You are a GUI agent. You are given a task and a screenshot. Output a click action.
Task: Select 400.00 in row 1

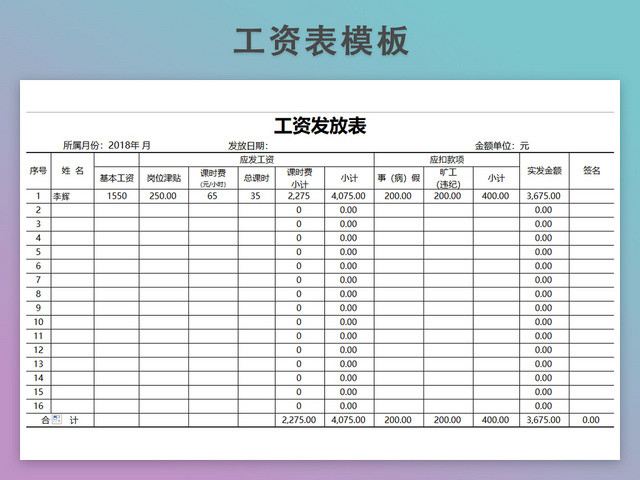tap(496, 196)
